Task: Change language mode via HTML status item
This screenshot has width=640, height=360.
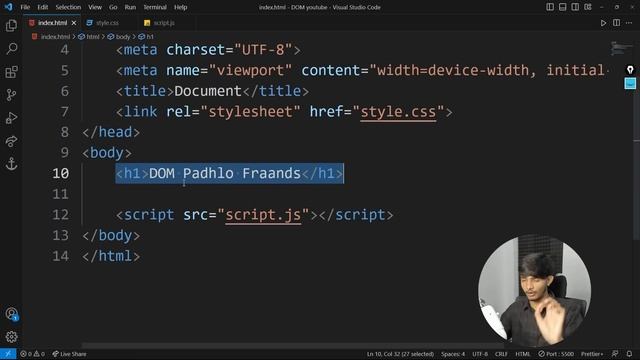Action: (522, 354)
